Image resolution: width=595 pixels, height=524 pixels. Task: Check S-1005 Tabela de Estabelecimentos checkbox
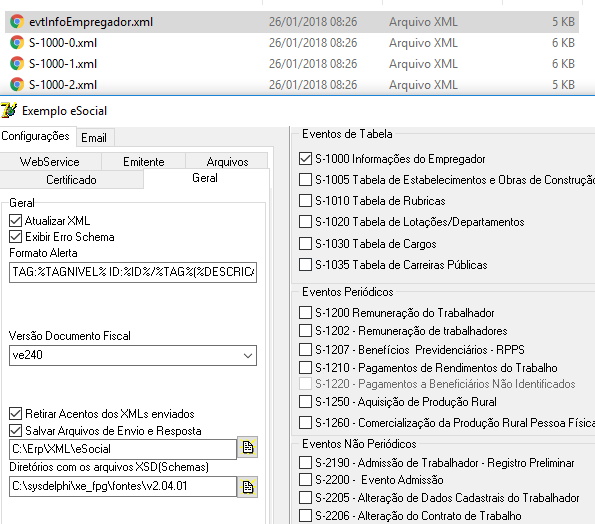point(305,179)
